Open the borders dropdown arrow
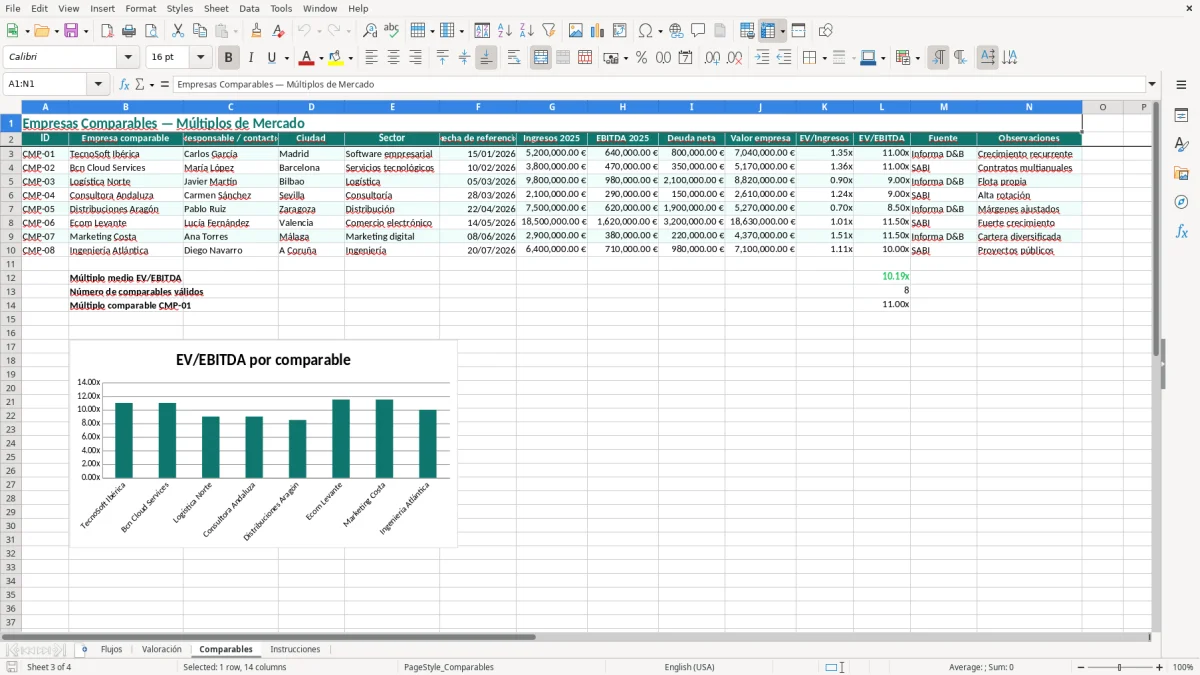The width and height of the screenshot is (1200, 675). point(824,58)
